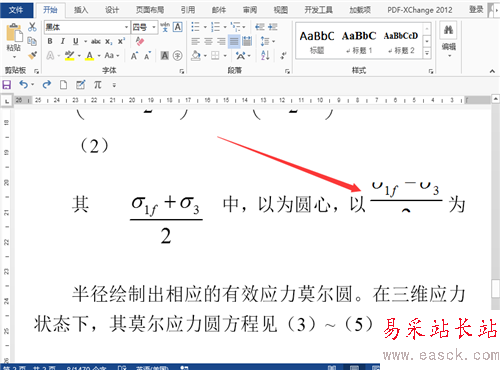Apply numbered list

click(x=216, y=27)
